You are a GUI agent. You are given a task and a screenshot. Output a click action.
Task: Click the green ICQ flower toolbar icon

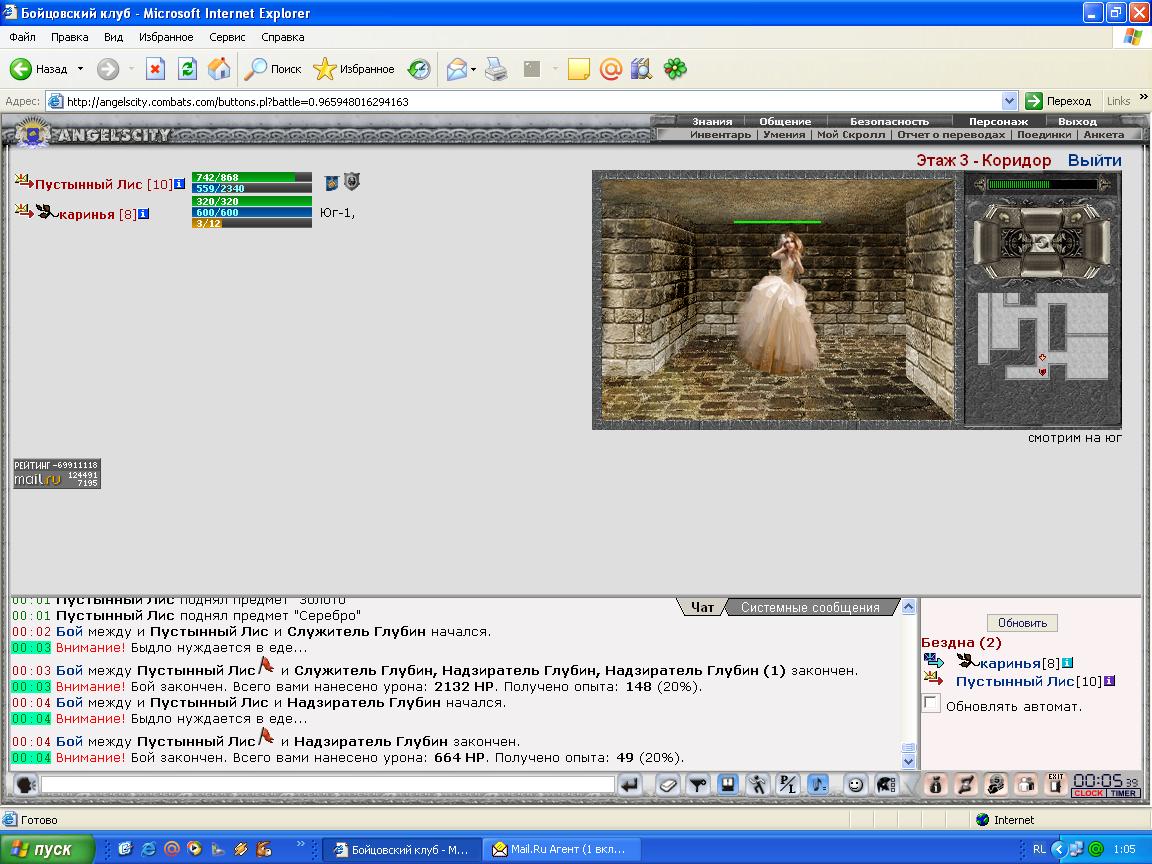coord(674,69)
